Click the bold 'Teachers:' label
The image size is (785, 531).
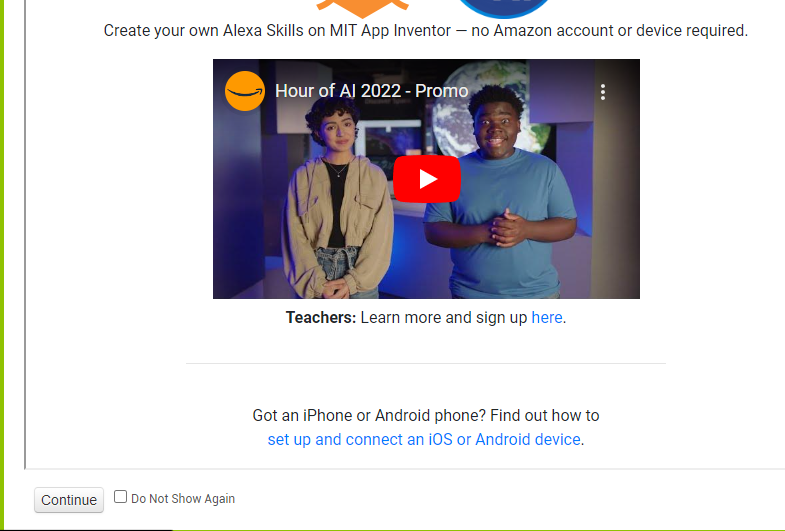321,317
